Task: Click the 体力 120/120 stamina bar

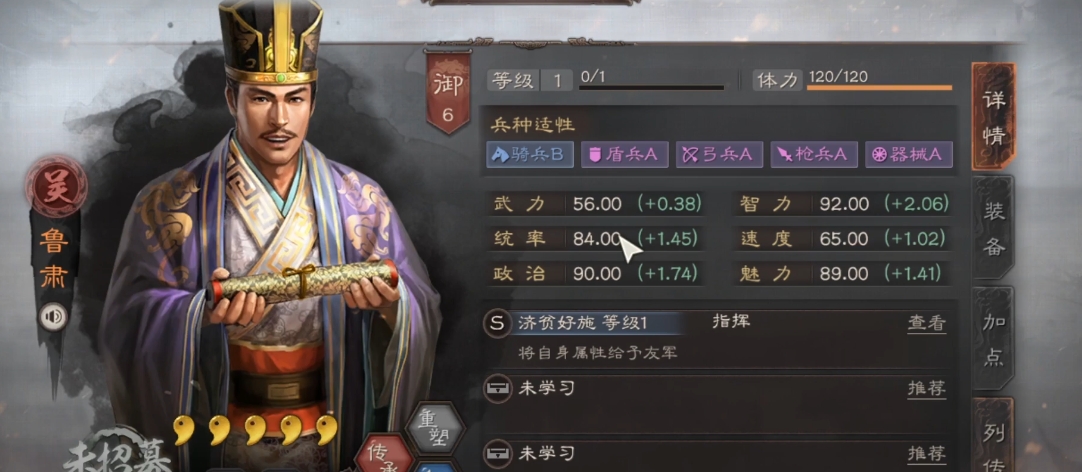Action: [x=879, y=88]
